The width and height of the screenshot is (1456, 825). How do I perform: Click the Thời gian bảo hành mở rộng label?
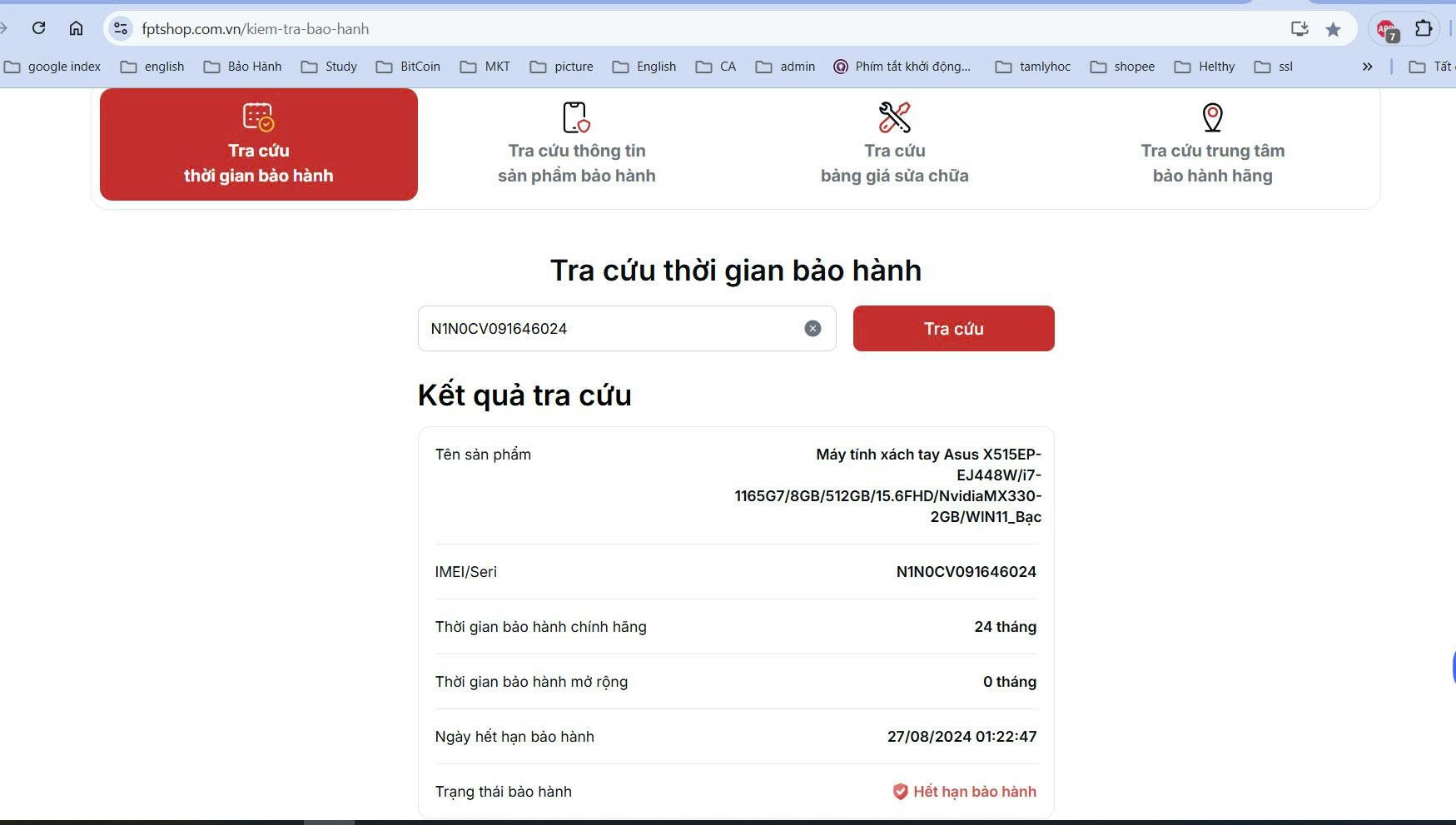coord(531,682)
